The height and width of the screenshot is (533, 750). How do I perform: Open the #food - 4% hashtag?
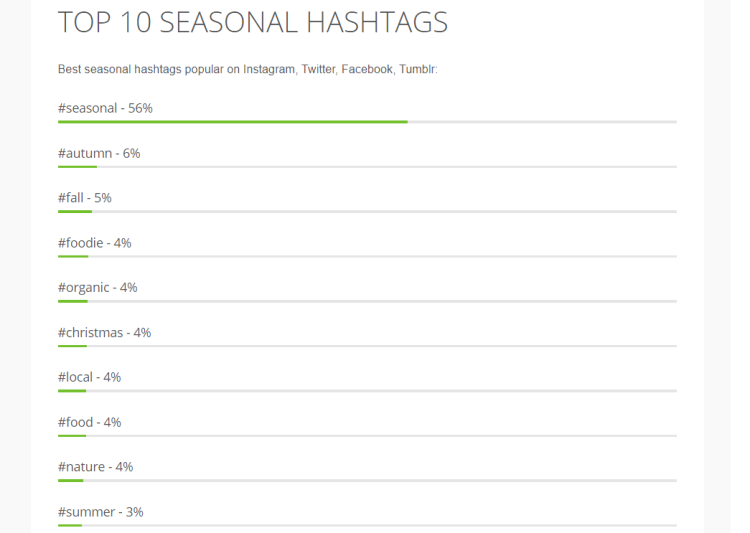tap(89, 422)
